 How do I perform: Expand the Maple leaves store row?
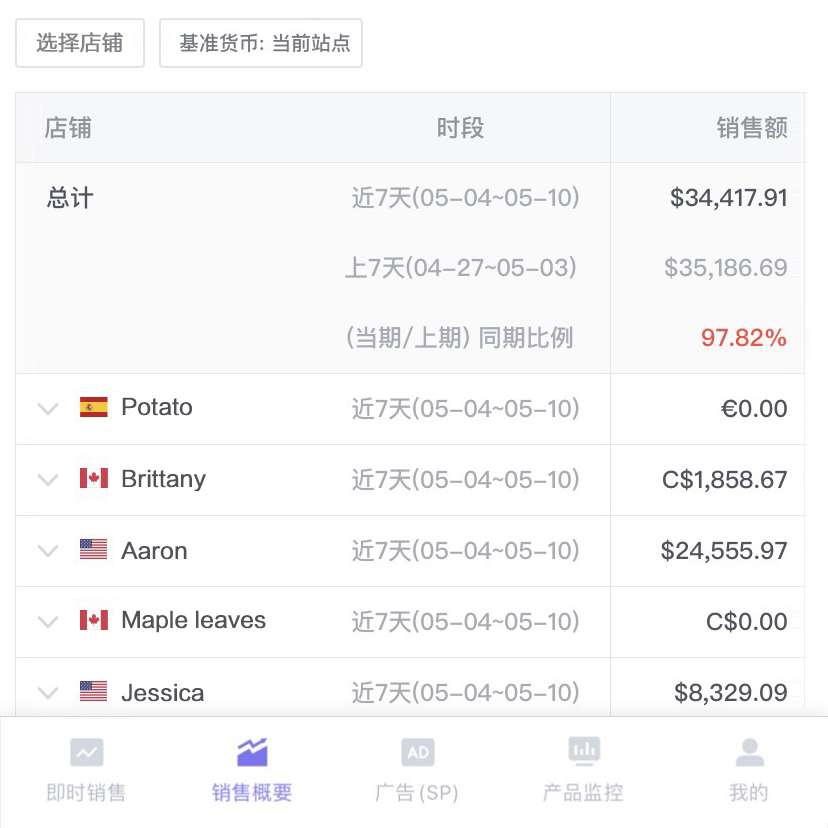click(48, 621)
